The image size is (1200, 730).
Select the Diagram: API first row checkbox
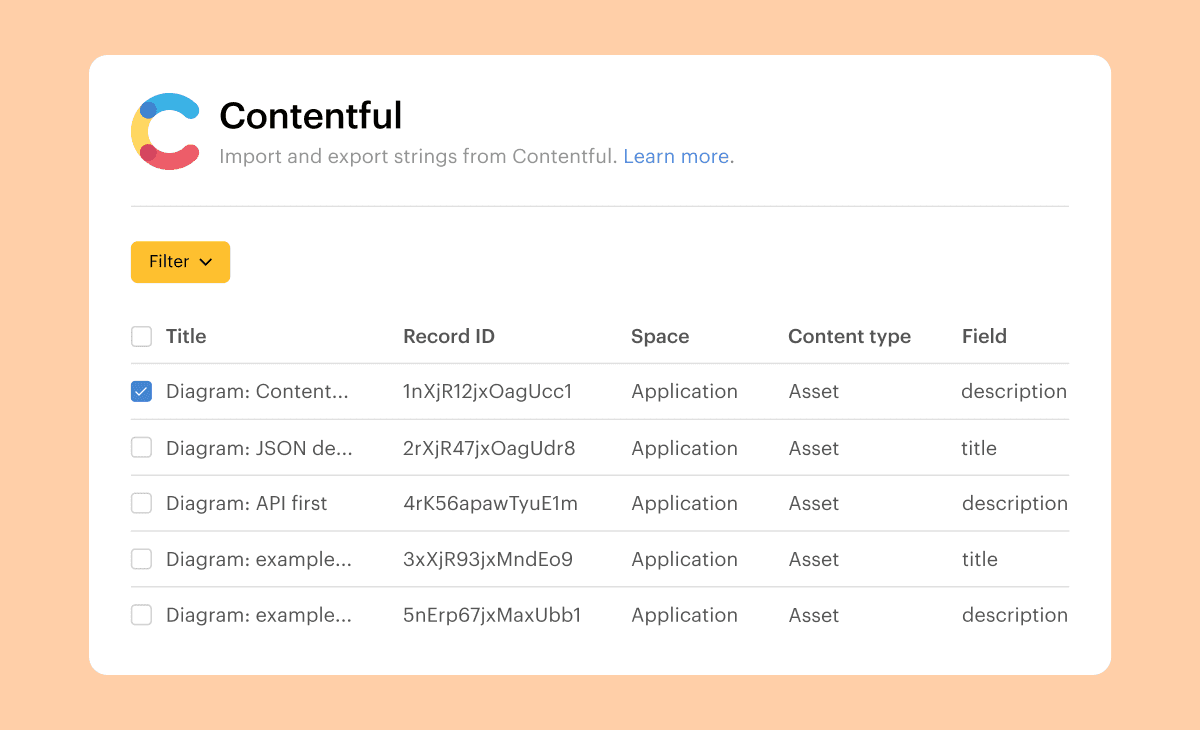click(x=142, y=504)
